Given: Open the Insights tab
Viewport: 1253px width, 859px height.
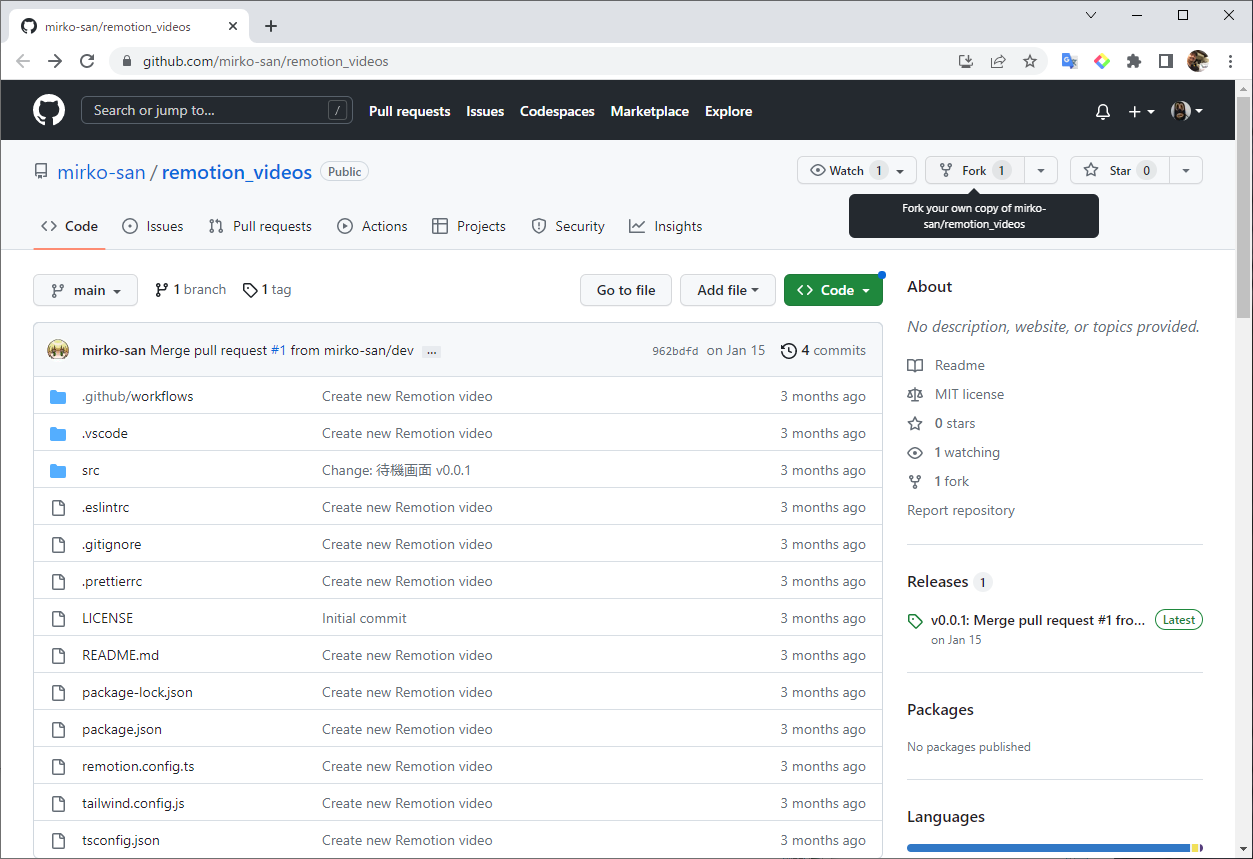Looking at the screenshot, I should pyautogui.click(x=665, y=226).
